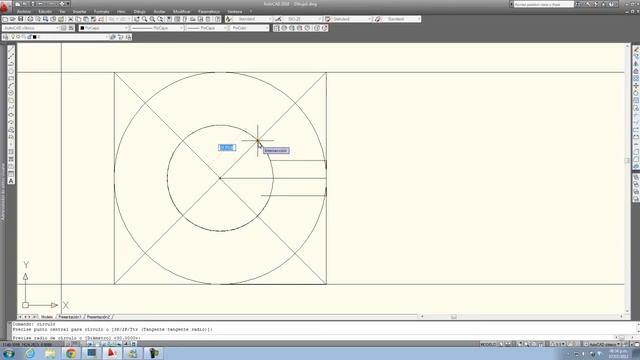Click the New drawing icon
This screenshot has height=360, width=640.
tap(5, 19)
